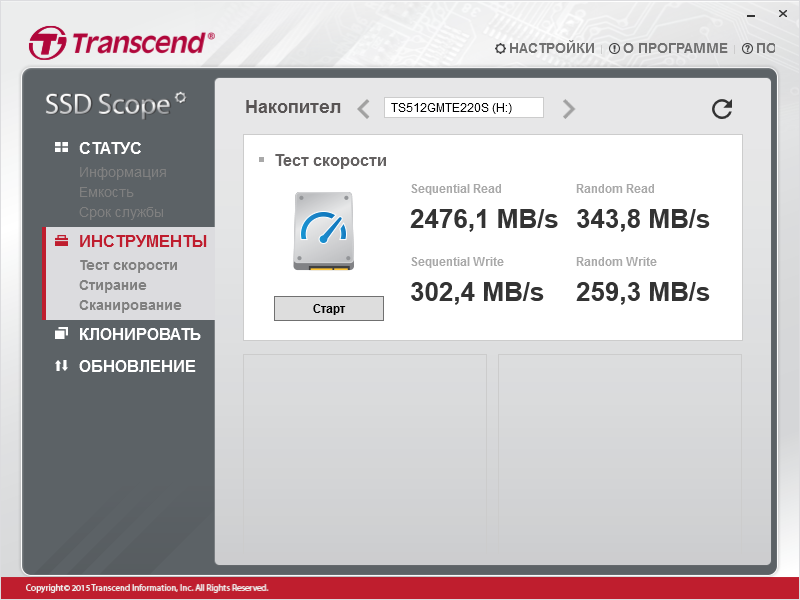Close the SSD Scope window

783,14
